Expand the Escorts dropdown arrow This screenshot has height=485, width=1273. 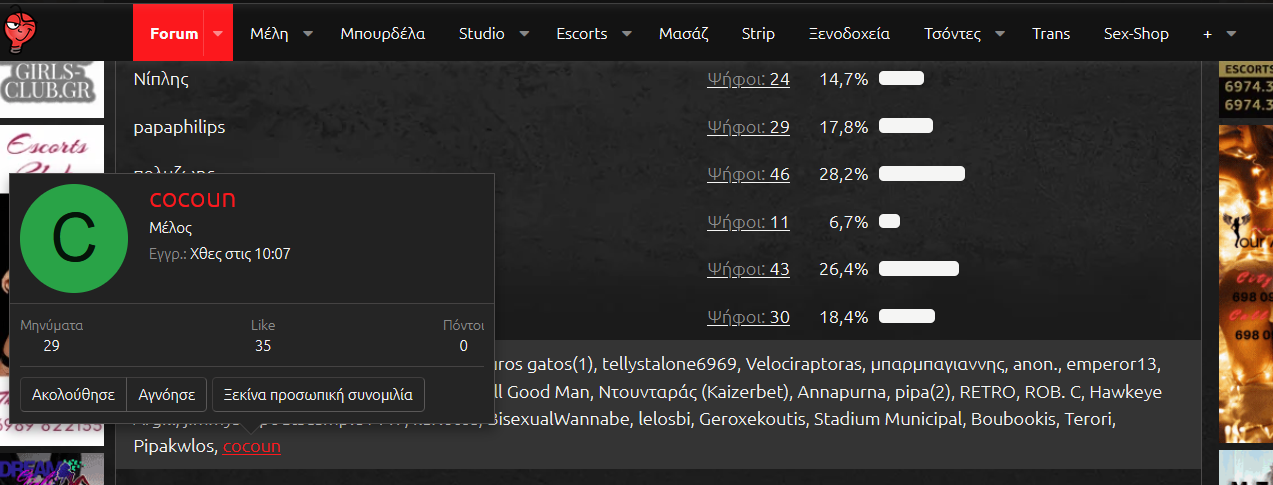[x=627, y=33]
